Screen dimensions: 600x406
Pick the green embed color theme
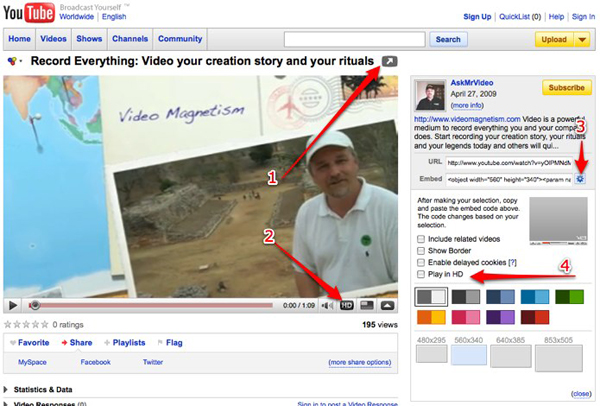click(570, 296)
